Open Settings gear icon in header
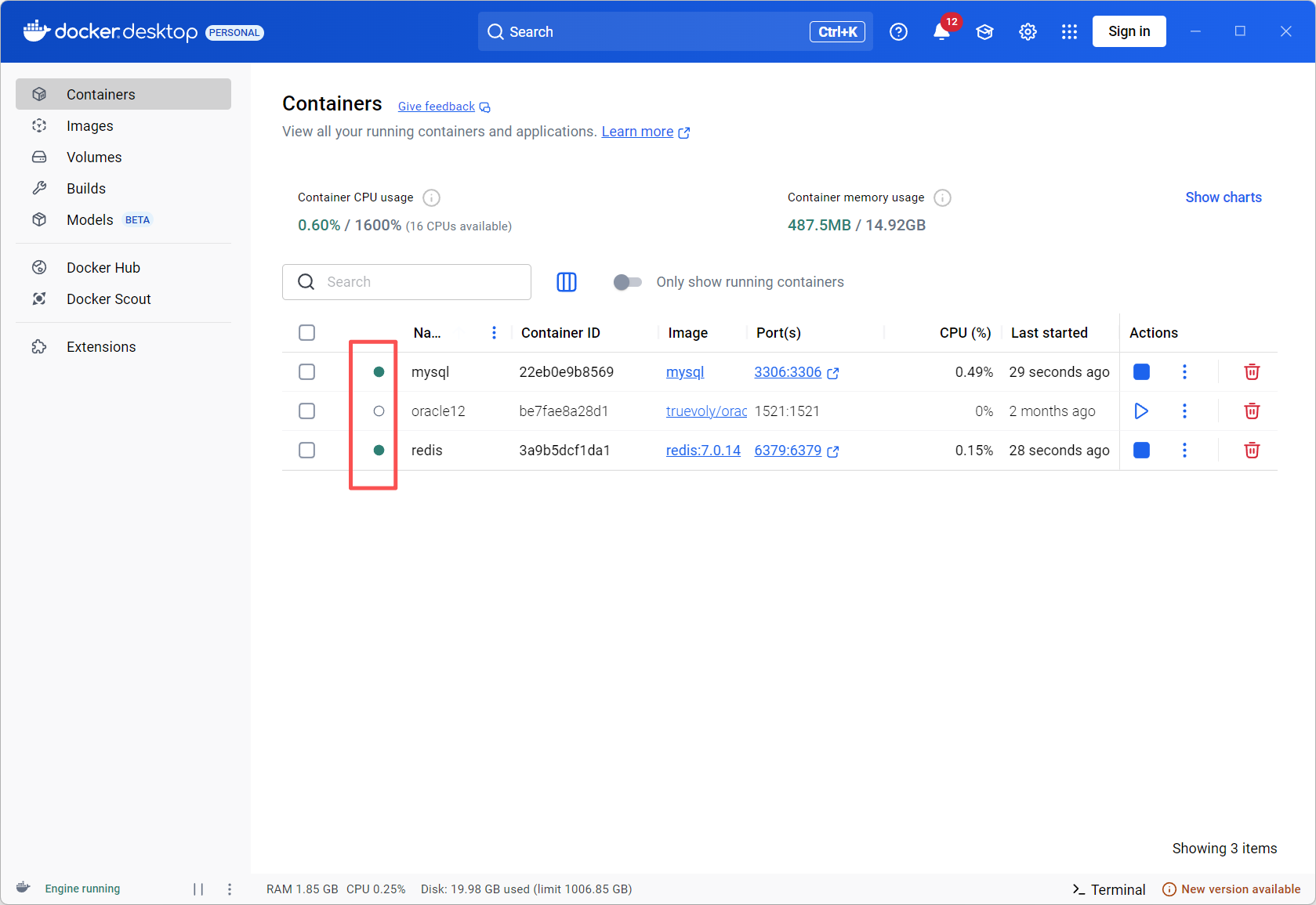This screenshot has height=905, width=1316. coord(1028,31)
